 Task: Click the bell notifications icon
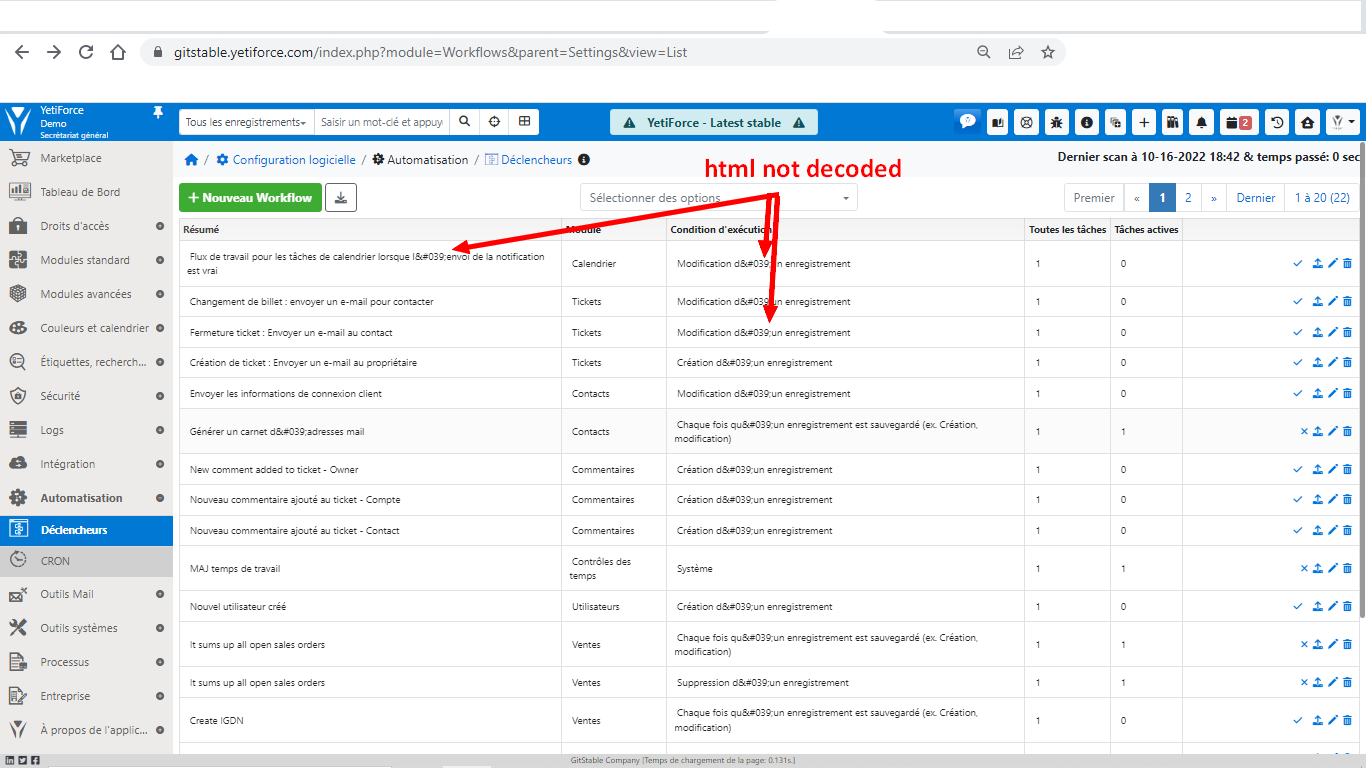[1201, 121]
